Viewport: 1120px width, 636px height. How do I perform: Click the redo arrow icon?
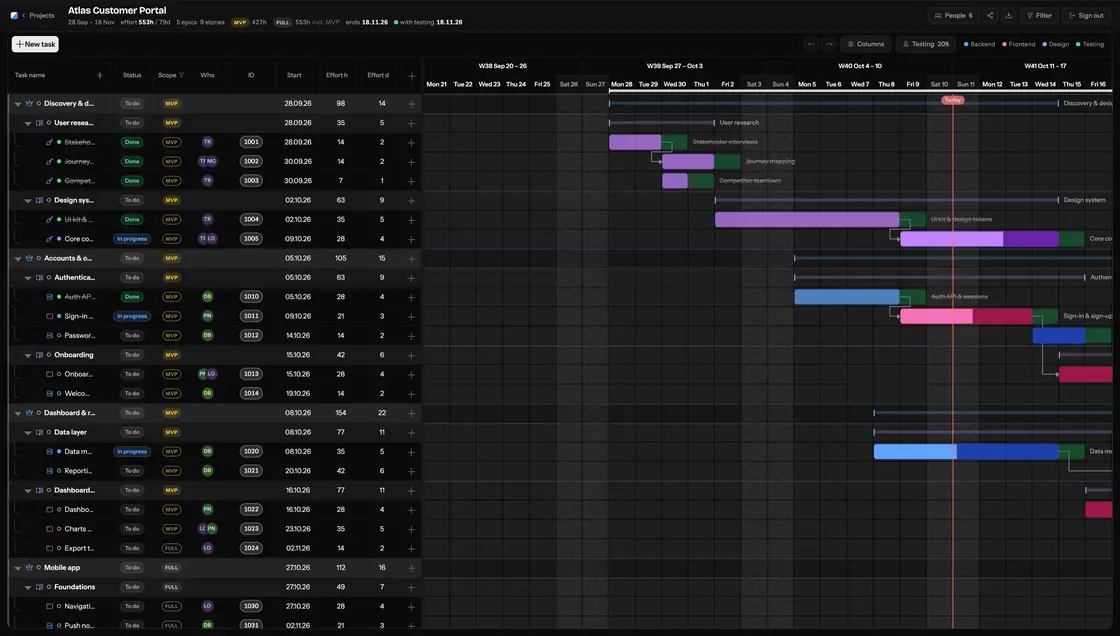(829, 44)
